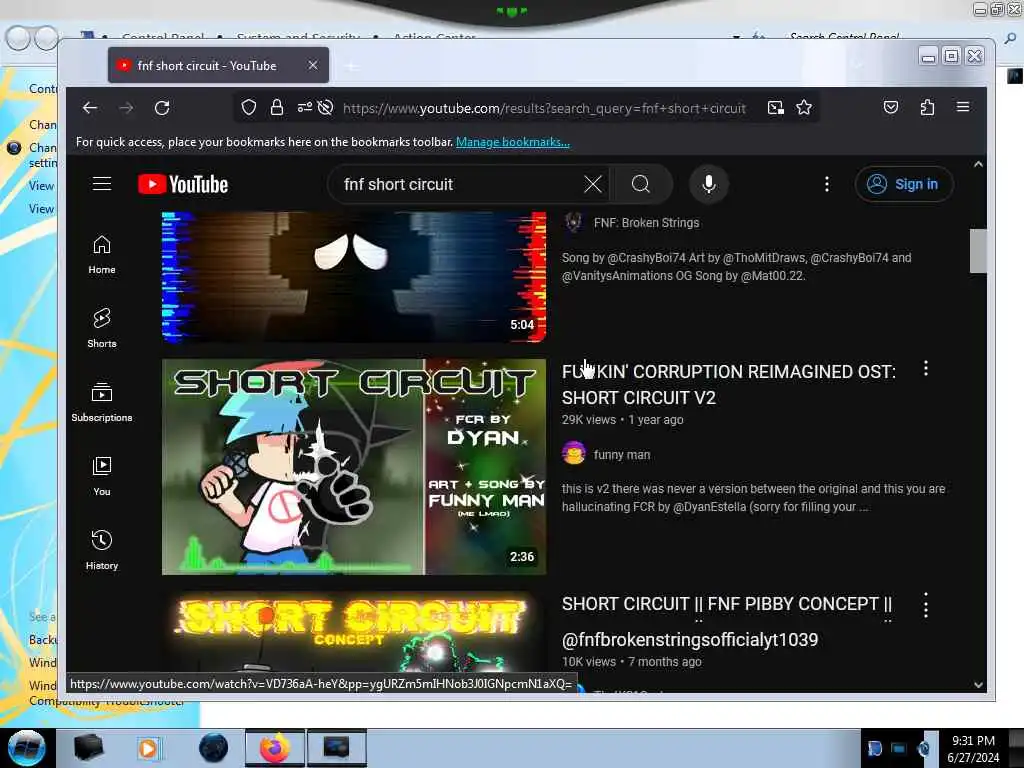Open Firefox from the taskbar
1024x768 pixels.
(275, 748)
